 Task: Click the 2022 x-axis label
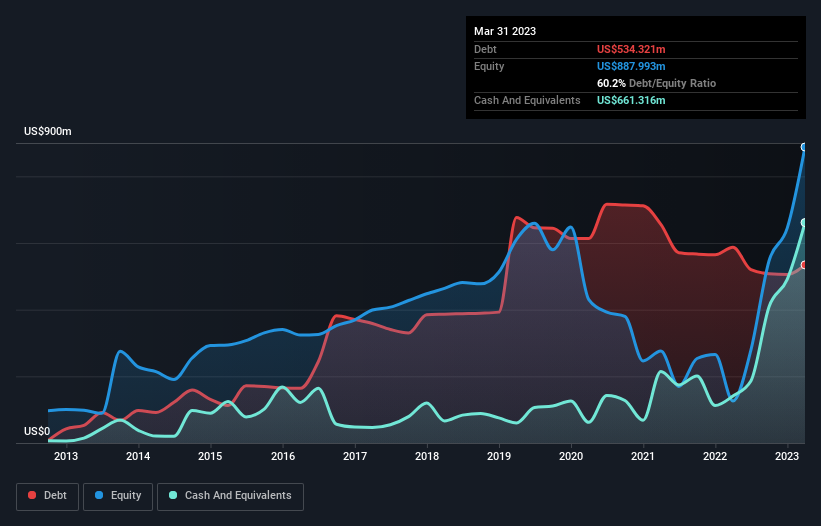(x=715, y=456)
